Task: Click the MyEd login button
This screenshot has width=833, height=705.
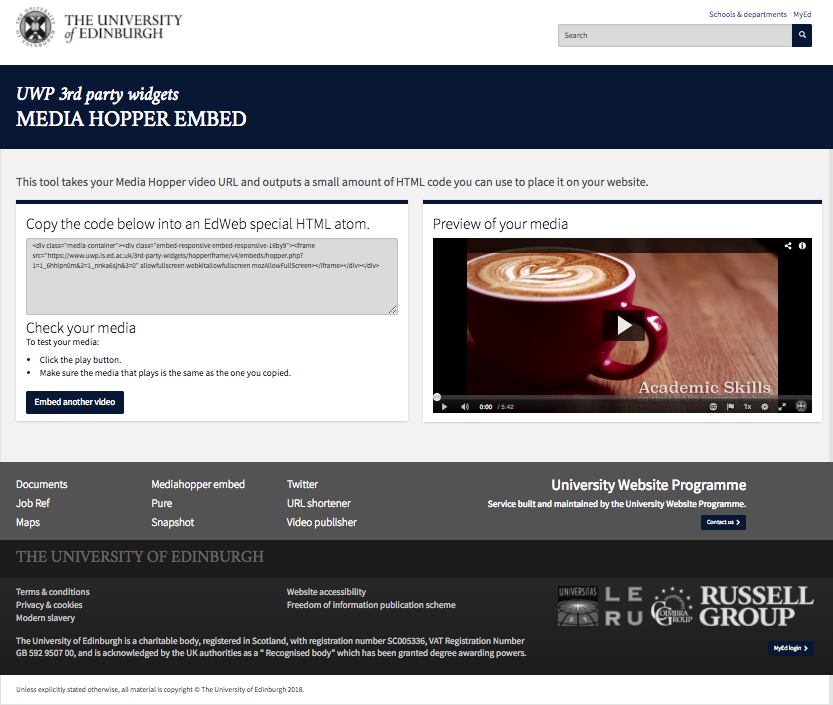Action: (x=790, y=648)
